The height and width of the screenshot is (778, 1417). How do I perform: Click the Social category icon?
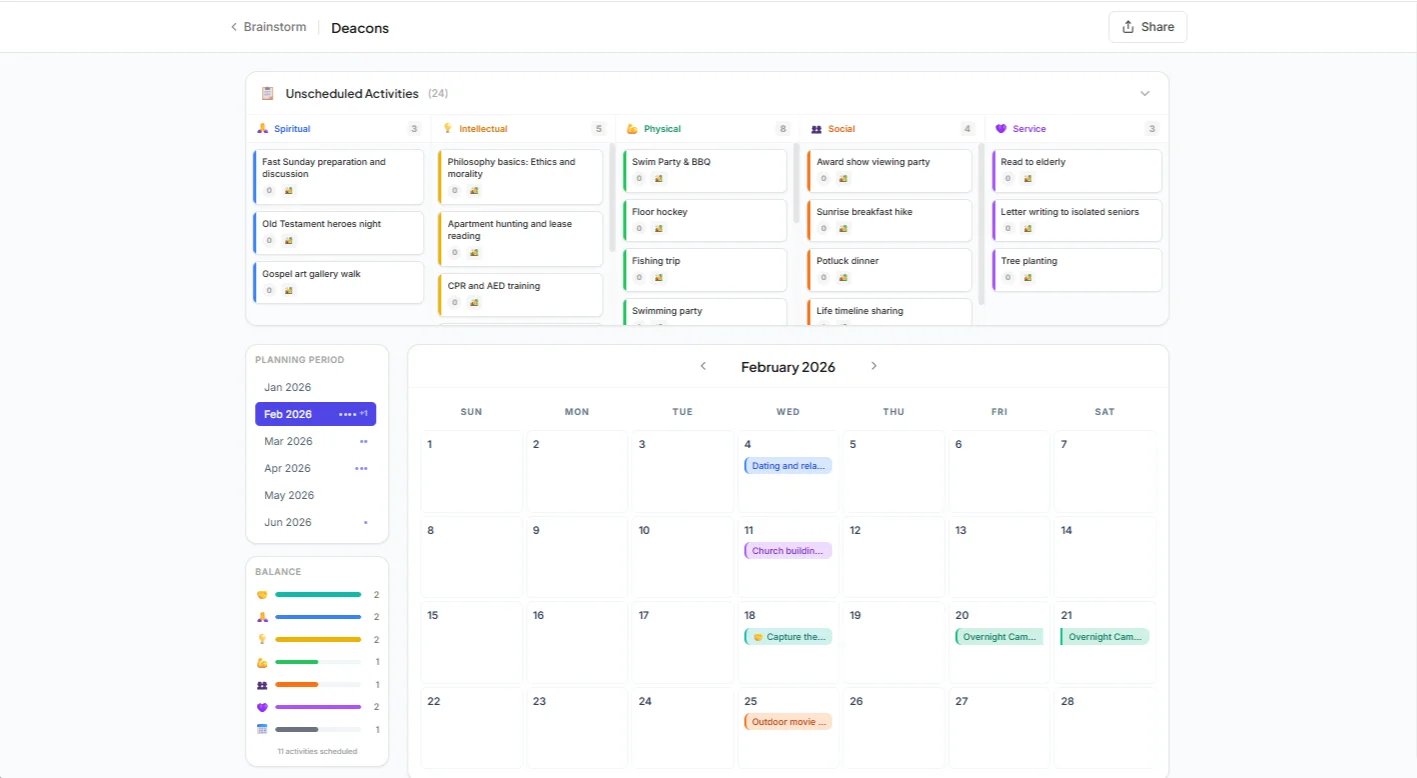coord(817,128)
